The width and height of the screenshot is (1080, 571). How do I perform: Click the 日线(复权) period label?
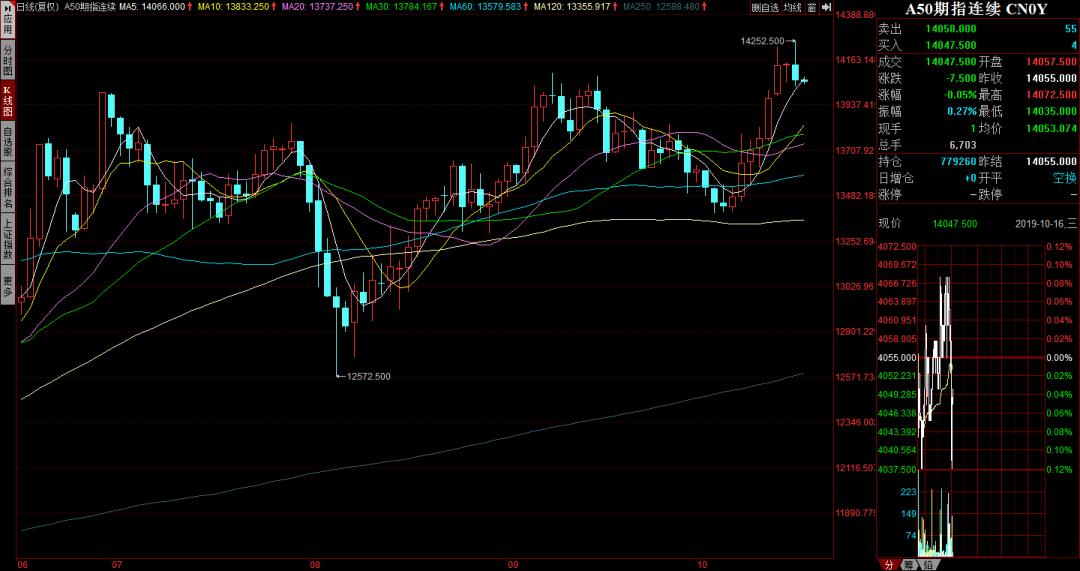pos(37,7)
